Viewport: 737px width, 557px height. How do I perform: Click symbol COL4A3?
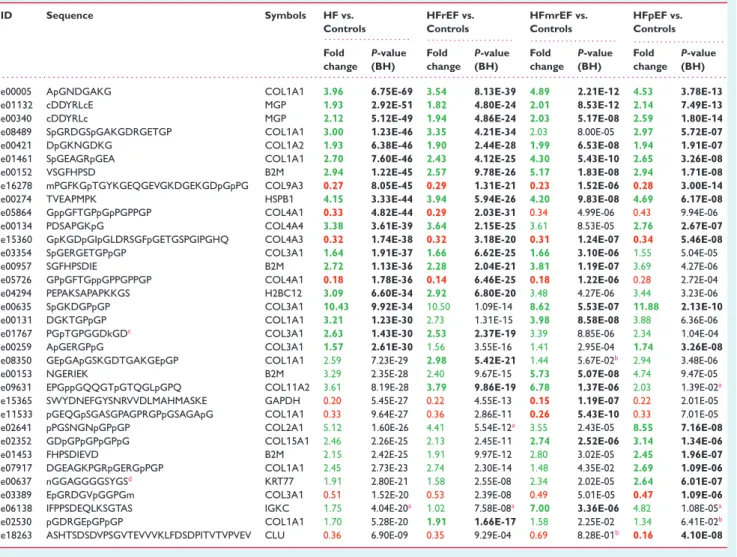point(284,240)
